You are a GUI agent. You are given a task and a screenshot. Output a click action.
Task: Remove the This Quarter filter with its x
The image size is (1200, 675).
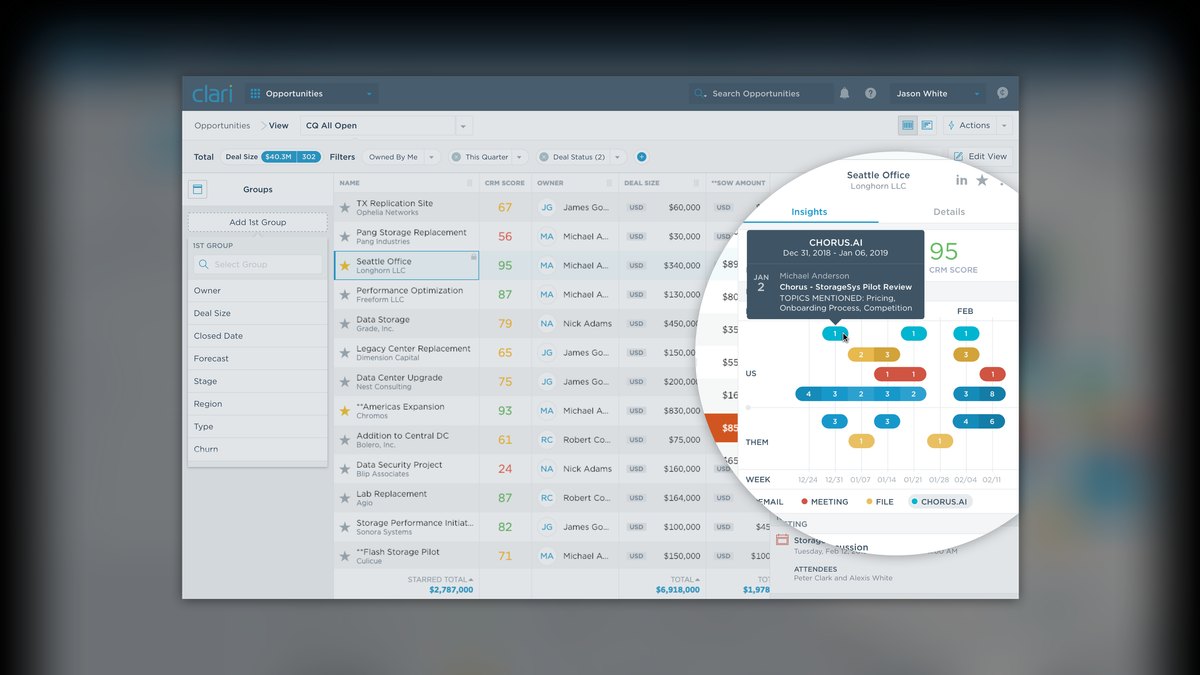(x=457, y=157)
